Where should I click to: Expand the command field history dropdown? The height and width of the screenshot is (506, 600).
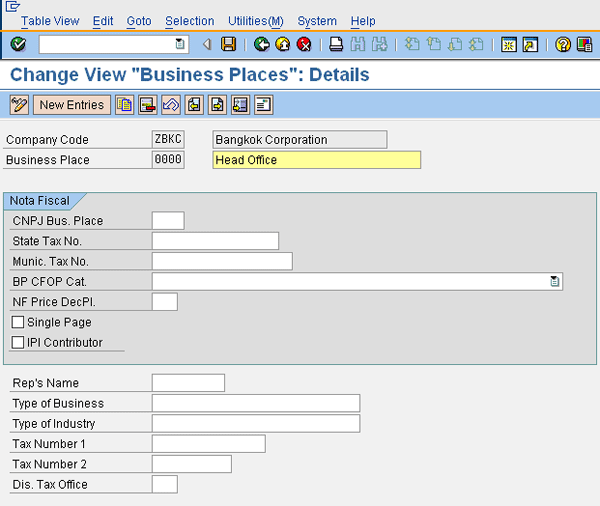coord(180,44)
